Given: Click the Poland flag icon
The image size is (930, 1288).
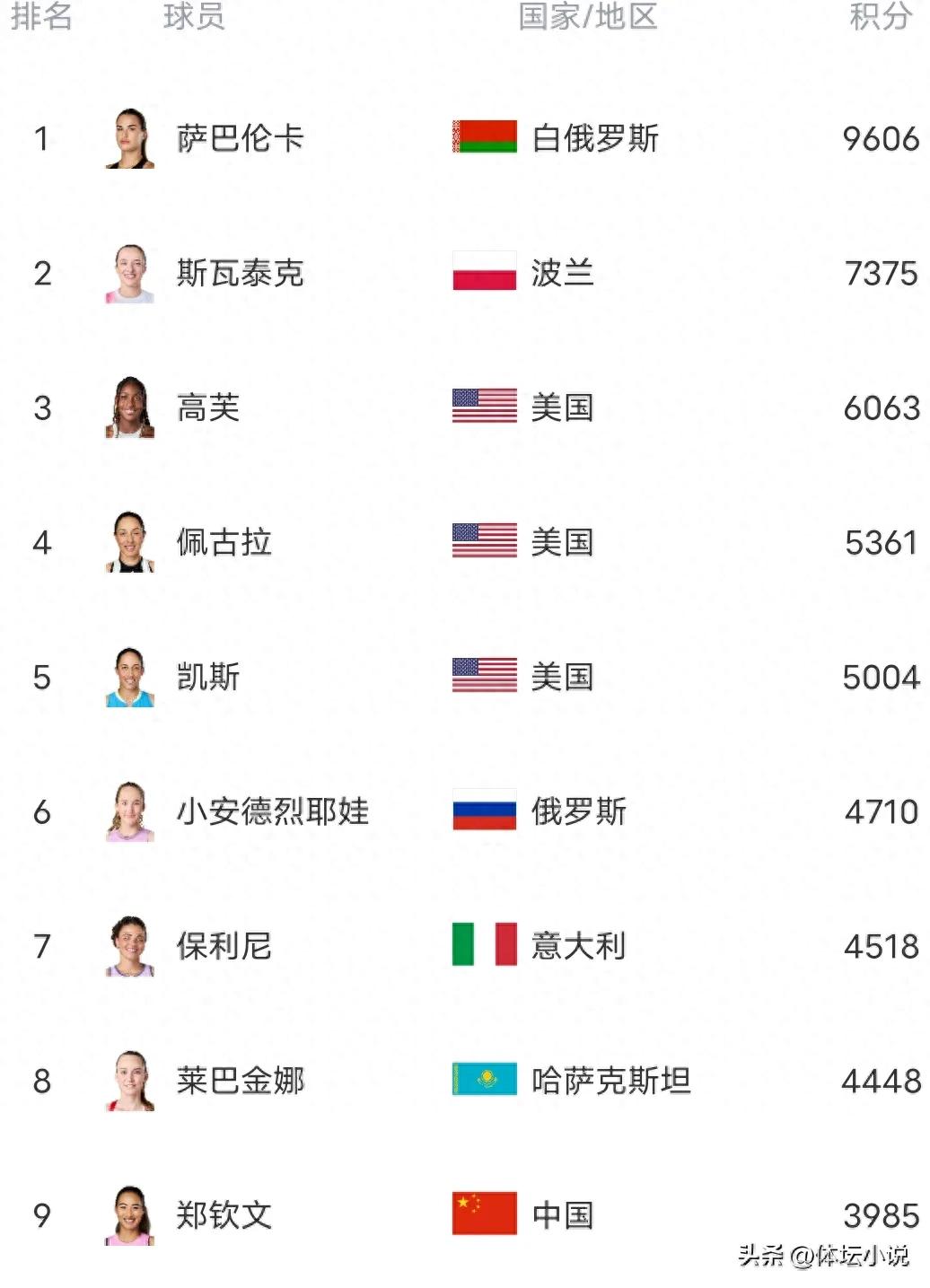Looking at the screenshot, I should [x=484, y=272].
